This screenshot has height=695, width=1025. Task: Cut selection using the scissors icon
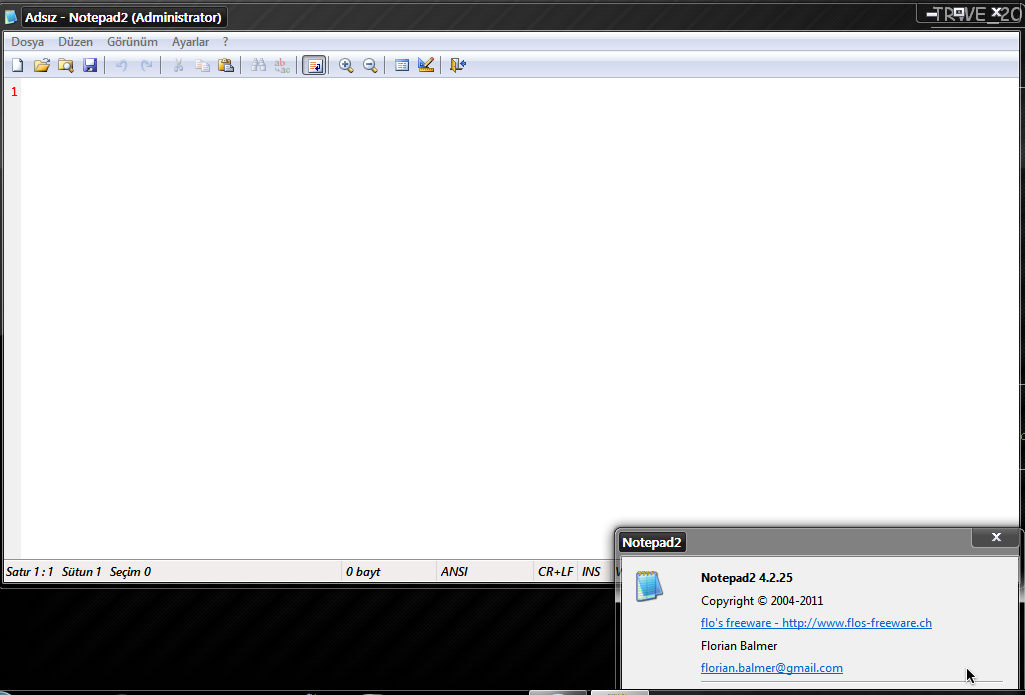click(178, 65)
